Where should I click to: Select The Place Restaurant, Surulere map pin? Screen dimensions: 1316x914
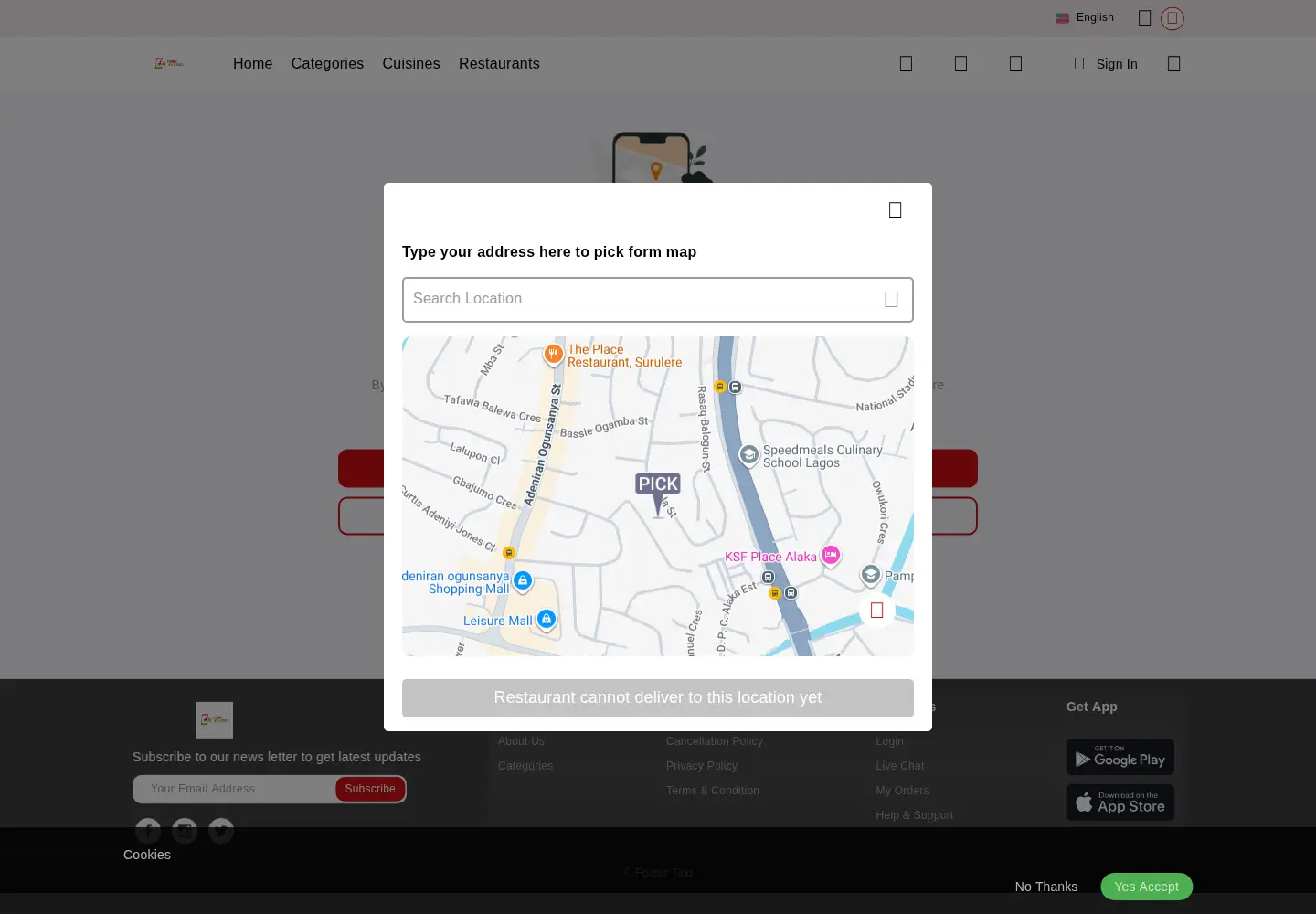pyautogui.click(x=553, y=355)
